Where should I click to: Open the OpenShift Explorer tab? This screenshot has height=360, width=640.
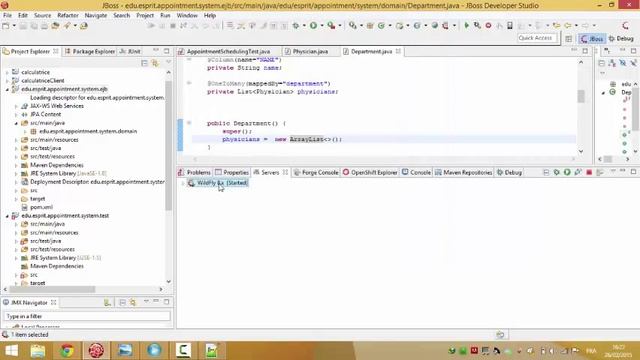370,172
